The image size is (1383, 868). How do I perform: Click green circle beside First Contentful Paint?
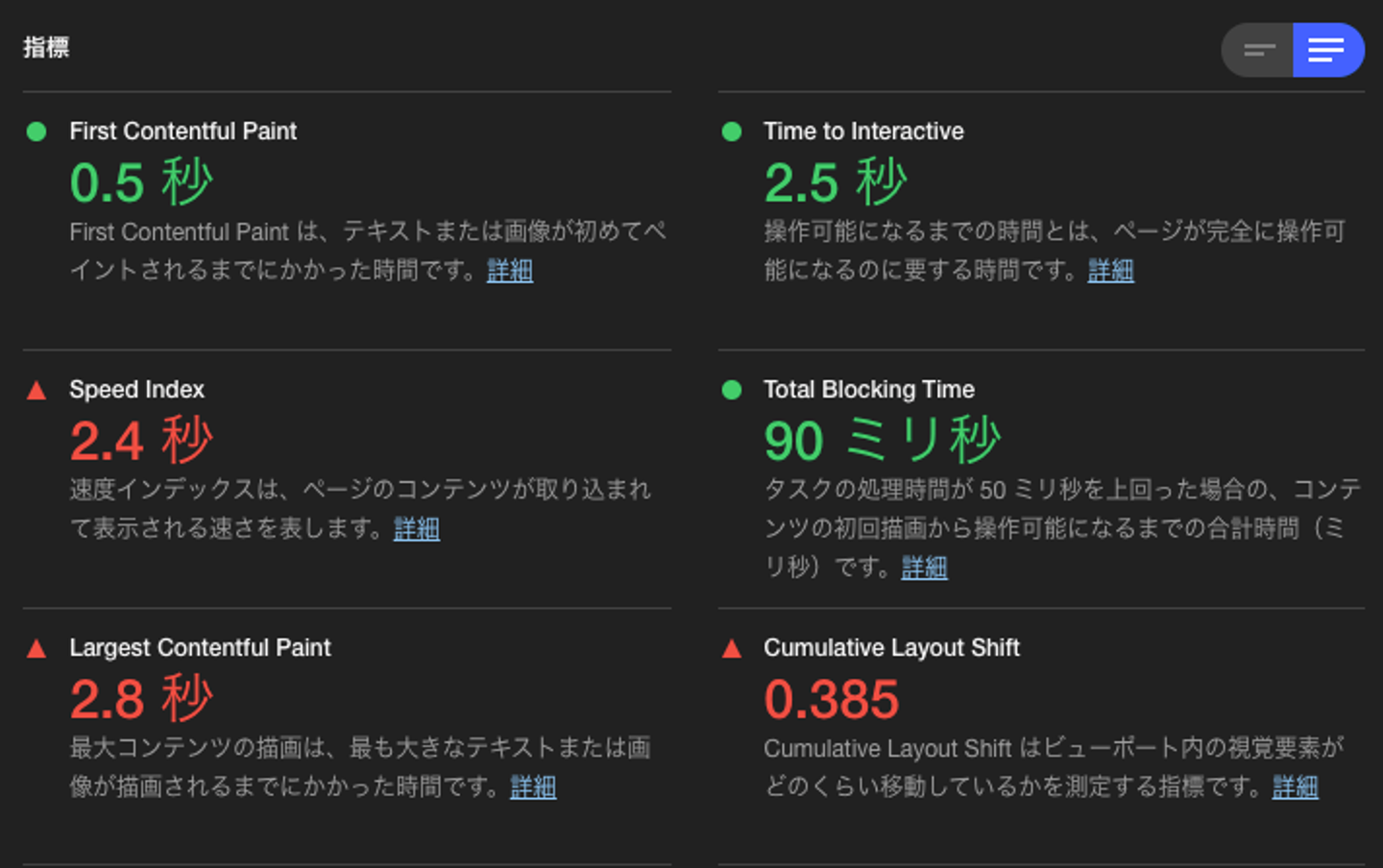pos(36,132)
